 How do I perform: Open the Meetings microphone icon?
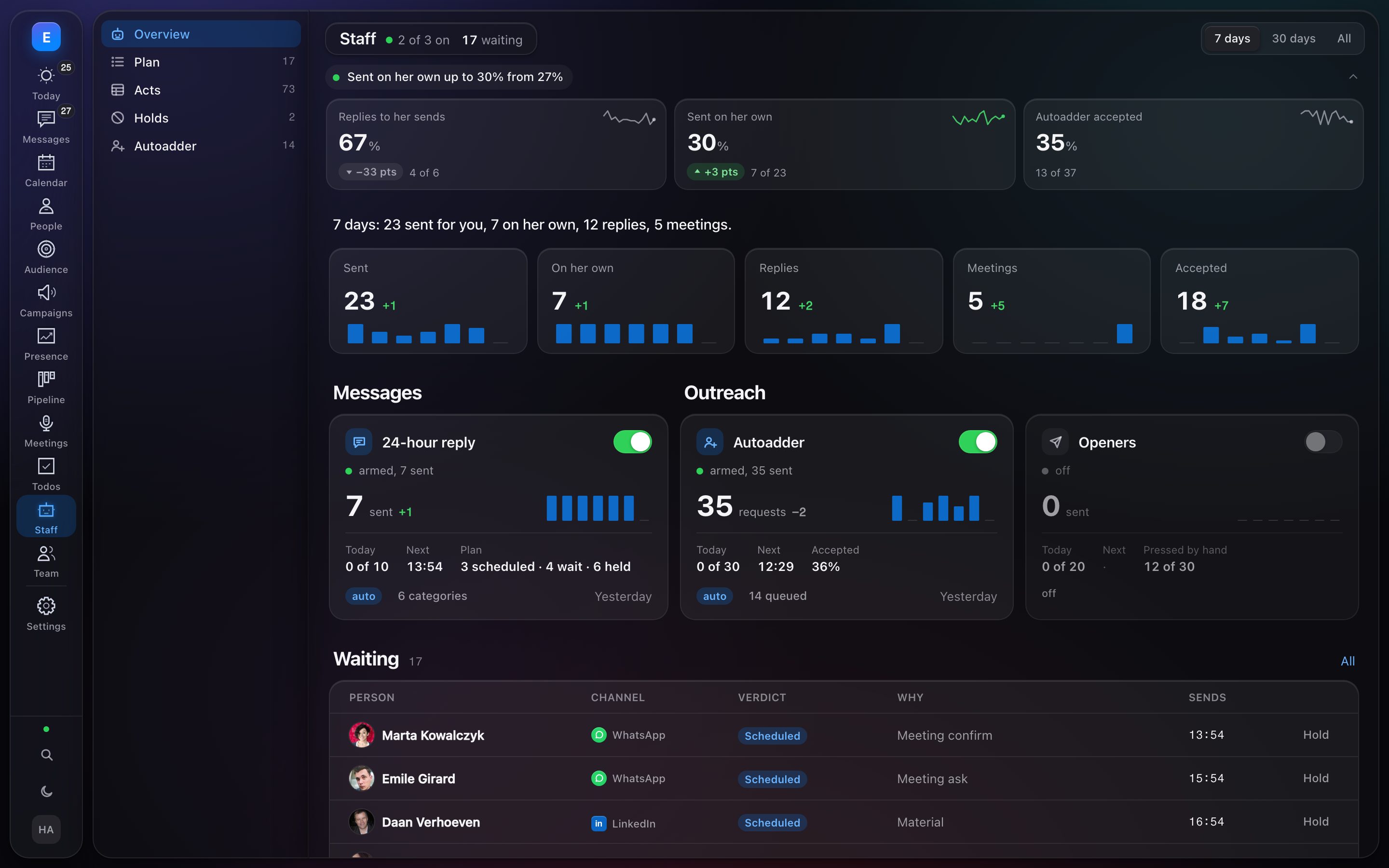46,423
